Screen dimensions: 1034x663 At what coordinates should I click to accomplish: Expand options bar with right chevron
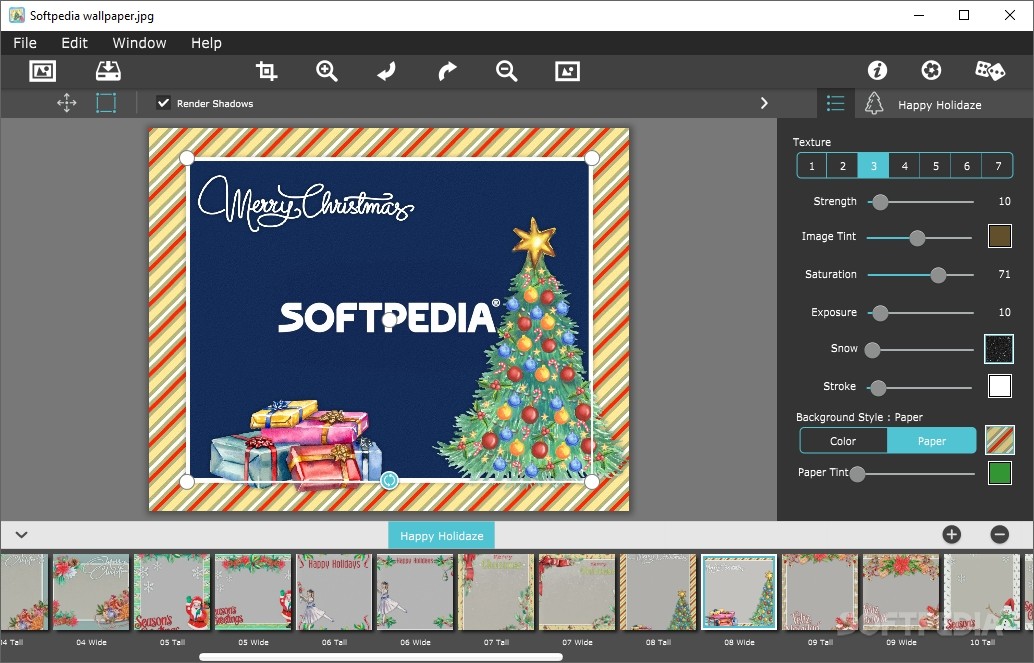764,103
